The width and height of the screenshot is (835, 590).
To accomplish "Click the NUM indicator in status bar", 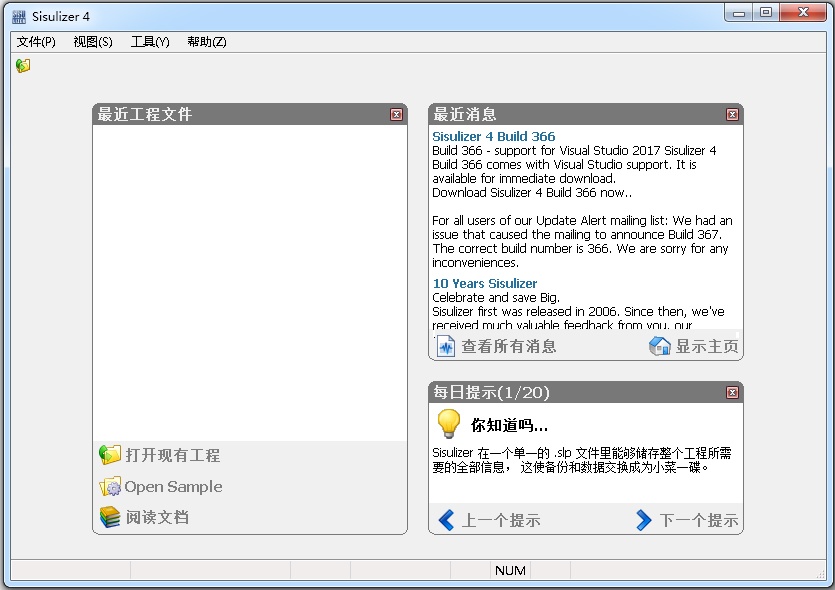I will (510, 571).
